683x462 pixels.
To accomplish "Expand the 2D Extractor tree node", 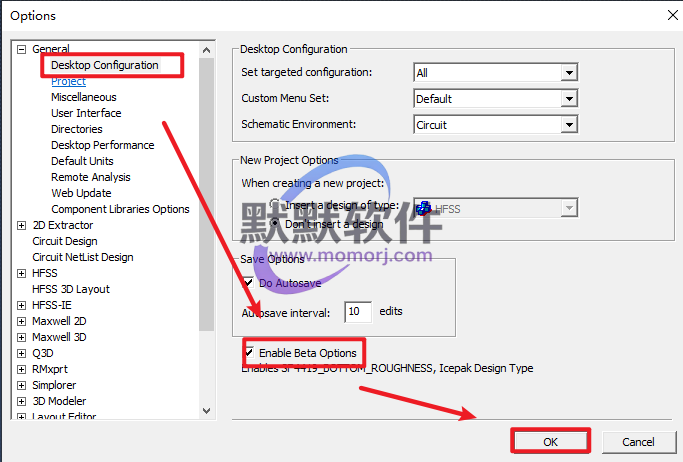I will tap(22, 225).
